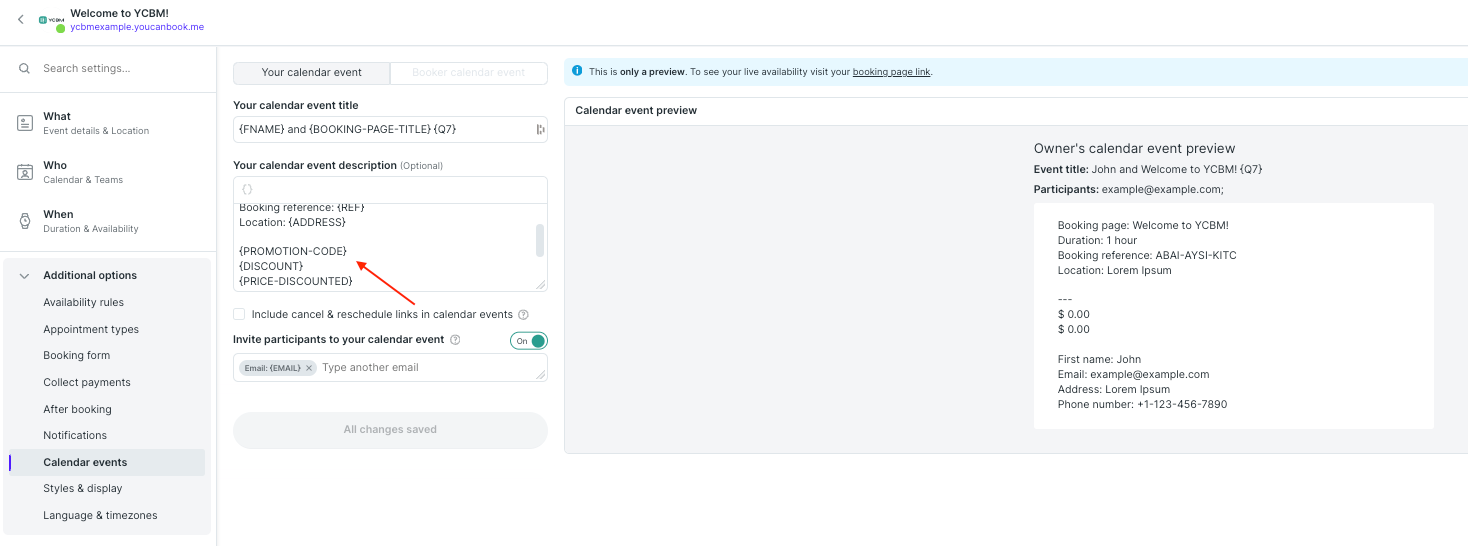Click the {PRICE-DISCOUNTED} line in description
The image size is (1468, 546).
click(296, 281)
